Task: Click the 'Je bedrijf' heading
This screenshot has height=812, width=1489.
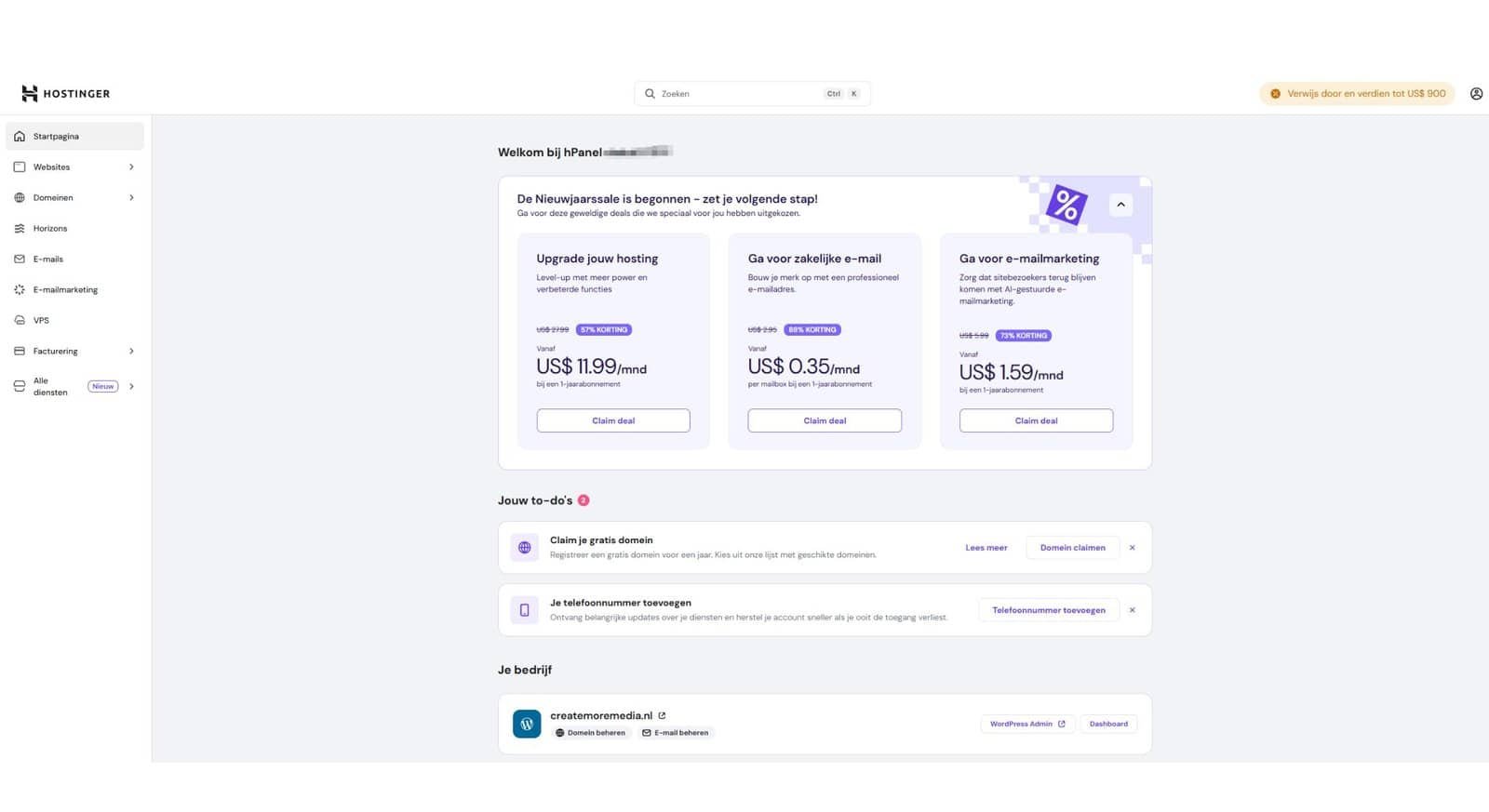Action: (x=525, y=670)
